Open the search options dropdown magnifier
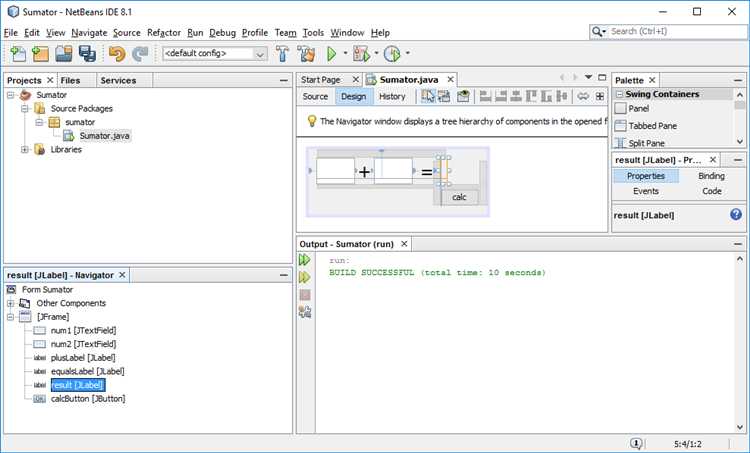The height and width of the screenshot is (453, 750). click(599, 32)
